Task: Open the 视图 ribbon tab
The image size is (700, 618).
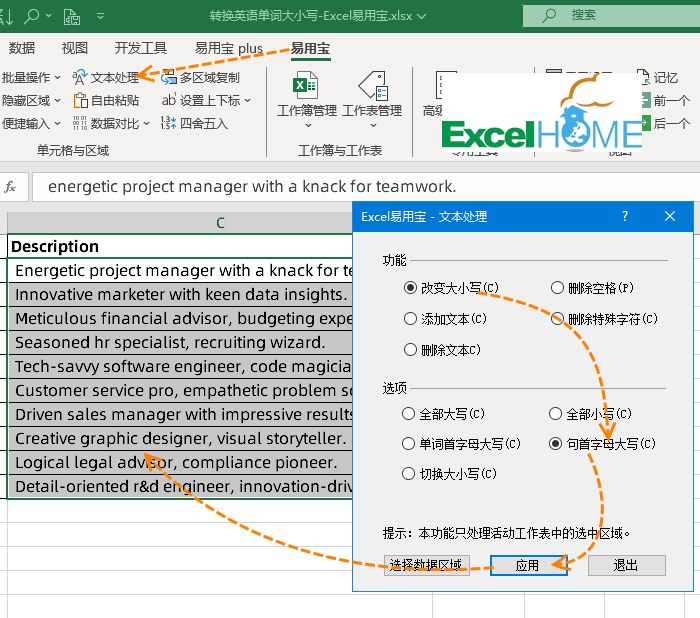Action: pyautogui.click(x=74, y=48)
